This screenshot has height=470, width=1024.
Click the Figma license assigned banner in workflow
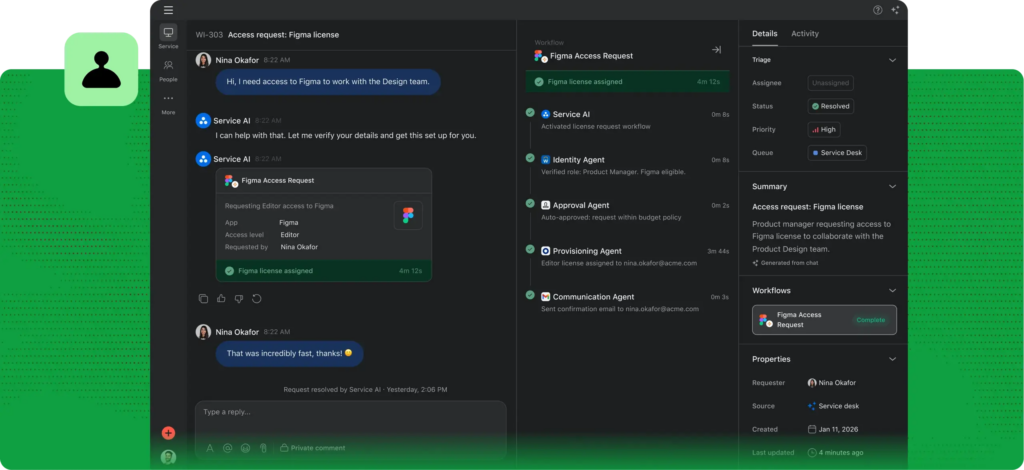pyautogui.click(x=628, y=82)
